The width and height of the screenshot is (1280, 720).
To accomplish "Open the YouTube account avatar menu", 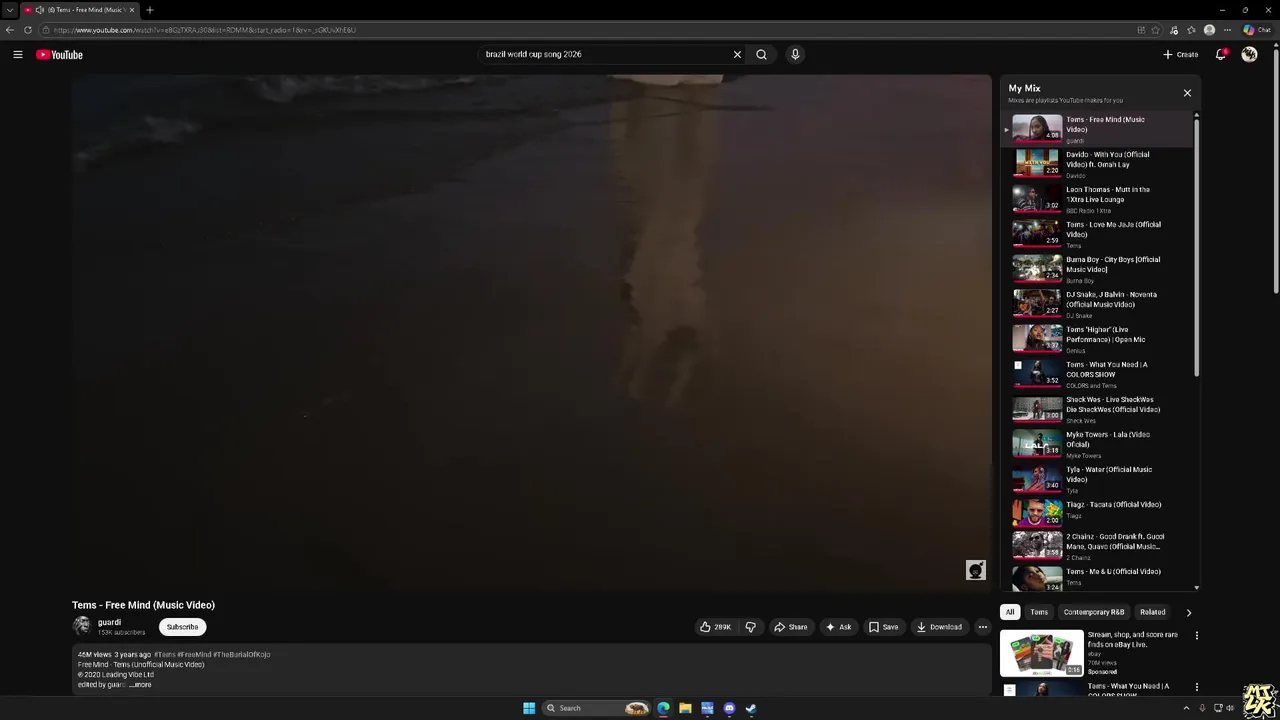I will tap(1249, 55).
